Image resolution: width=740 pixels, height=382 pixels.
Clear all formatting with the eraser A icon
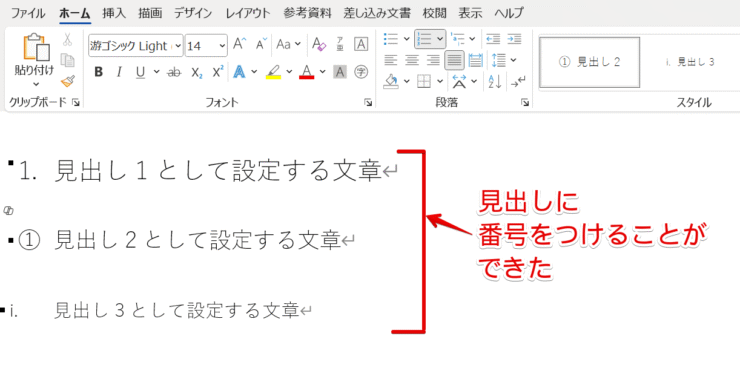[x=319, y=44]
